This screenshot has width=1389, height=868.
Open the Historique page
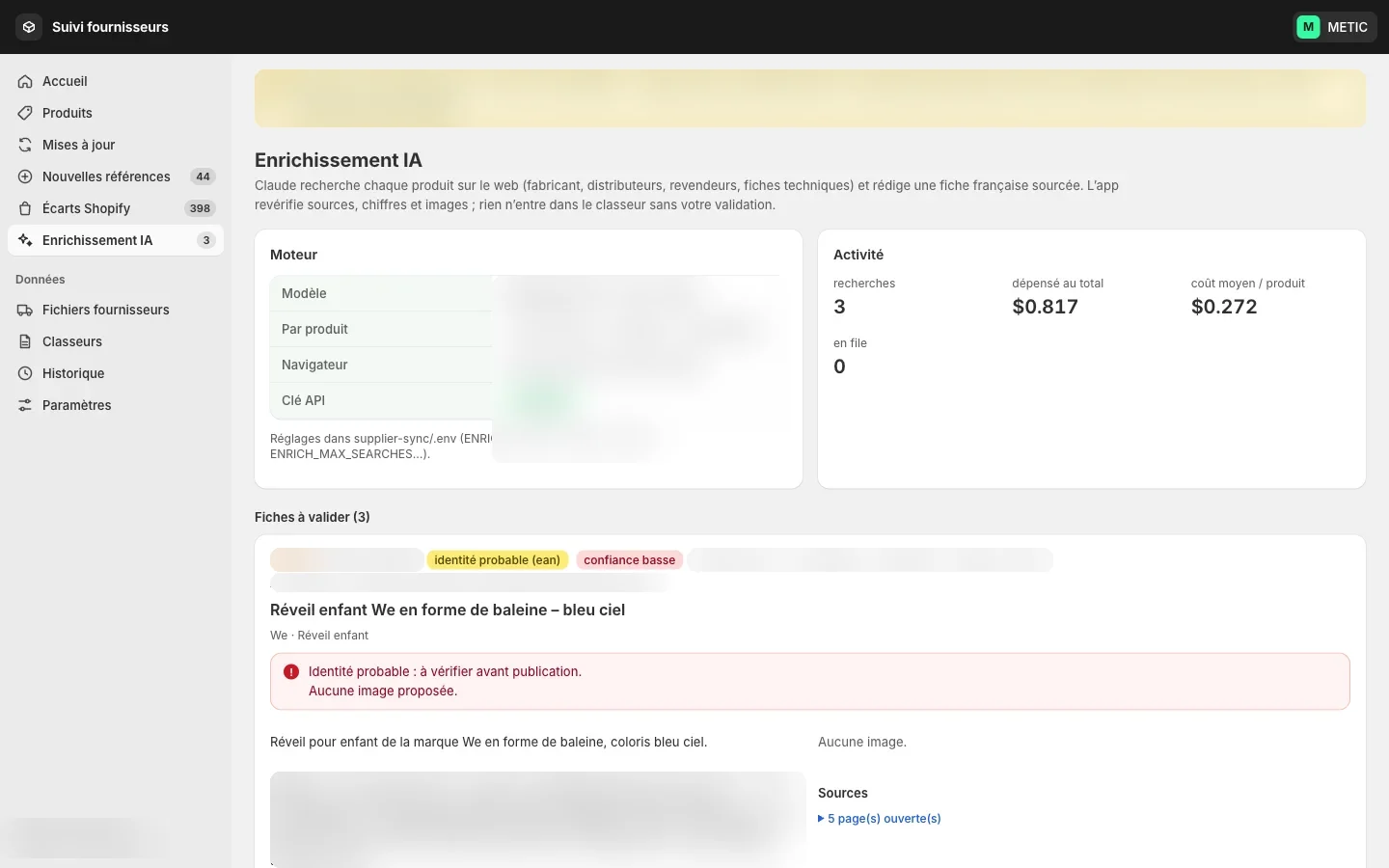pos(116,373)
